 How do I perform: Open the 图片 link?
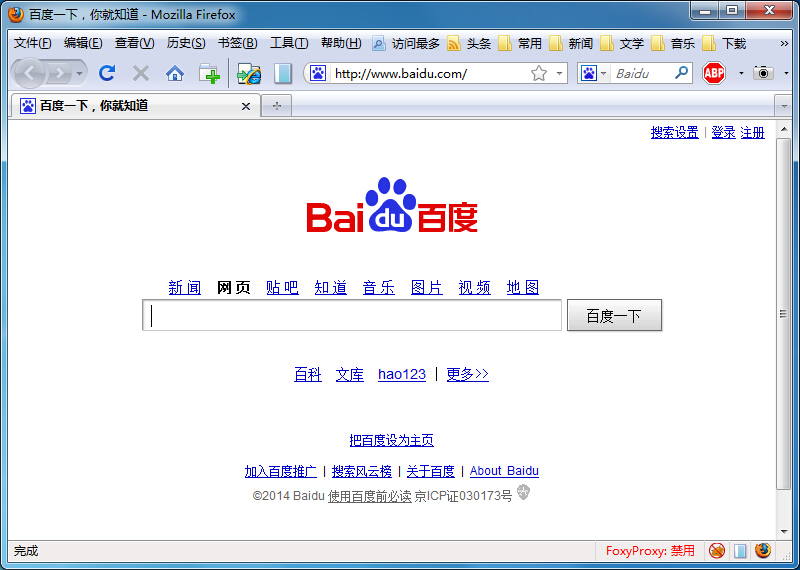[427, 287]
